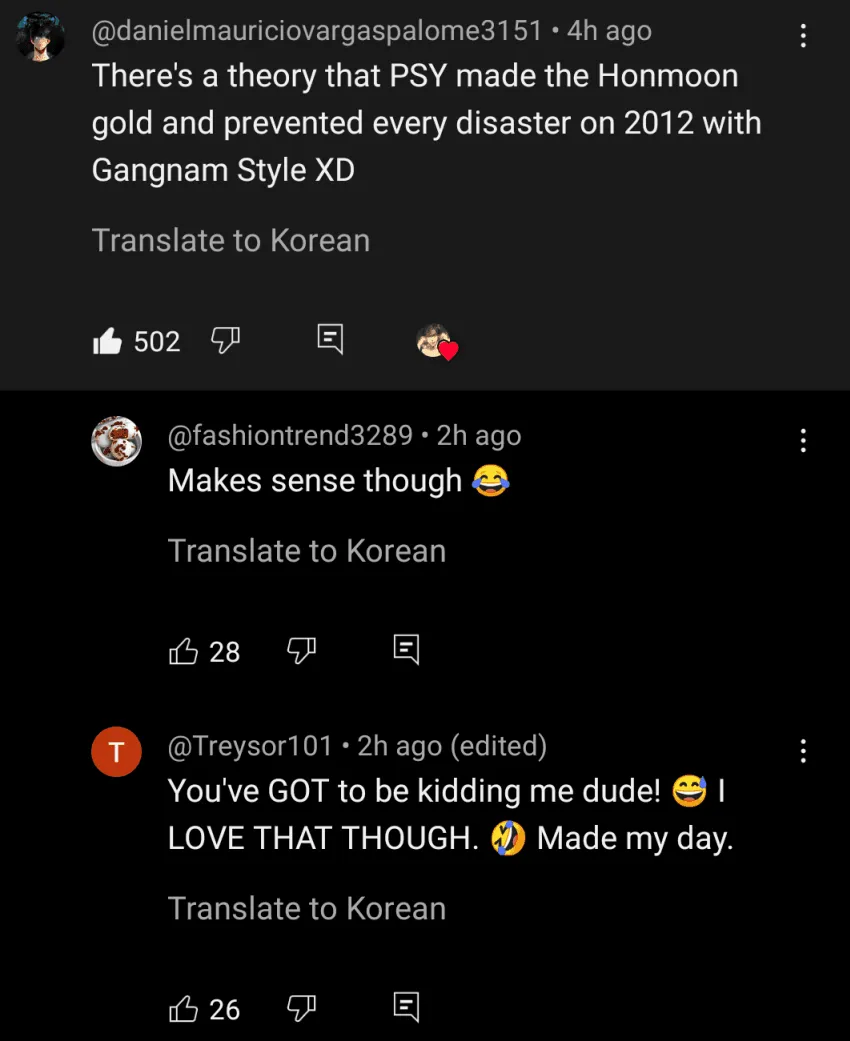Image resolution: width=850 pixels, height=1041 pixels.
Task: Translate "Makes sense though" to Korean
Action: coord(307,551)
